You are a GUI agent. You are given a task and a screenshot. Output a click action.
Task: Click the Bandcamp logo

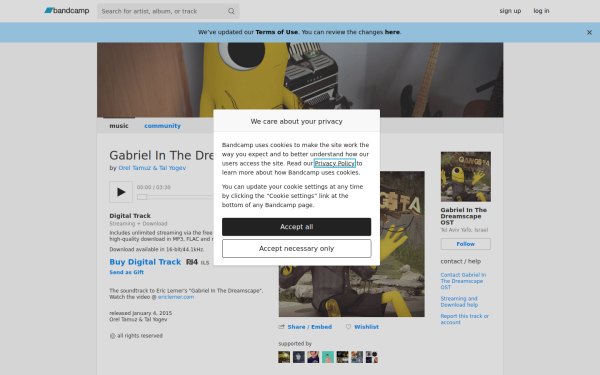pos(67,11)
